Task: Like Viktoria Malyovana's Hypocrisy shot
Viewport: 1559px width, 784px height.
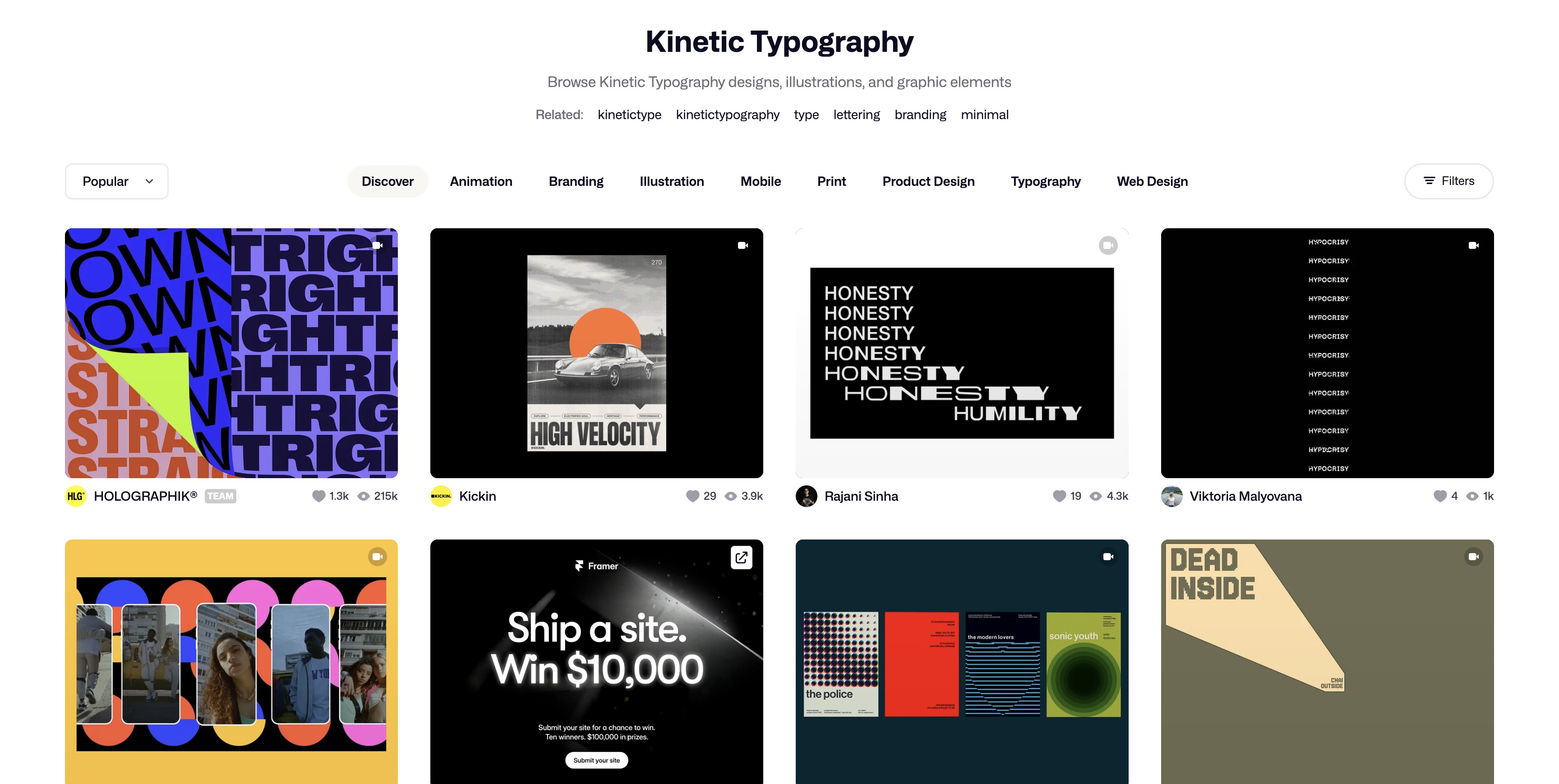Action: tap(1440, 496)
